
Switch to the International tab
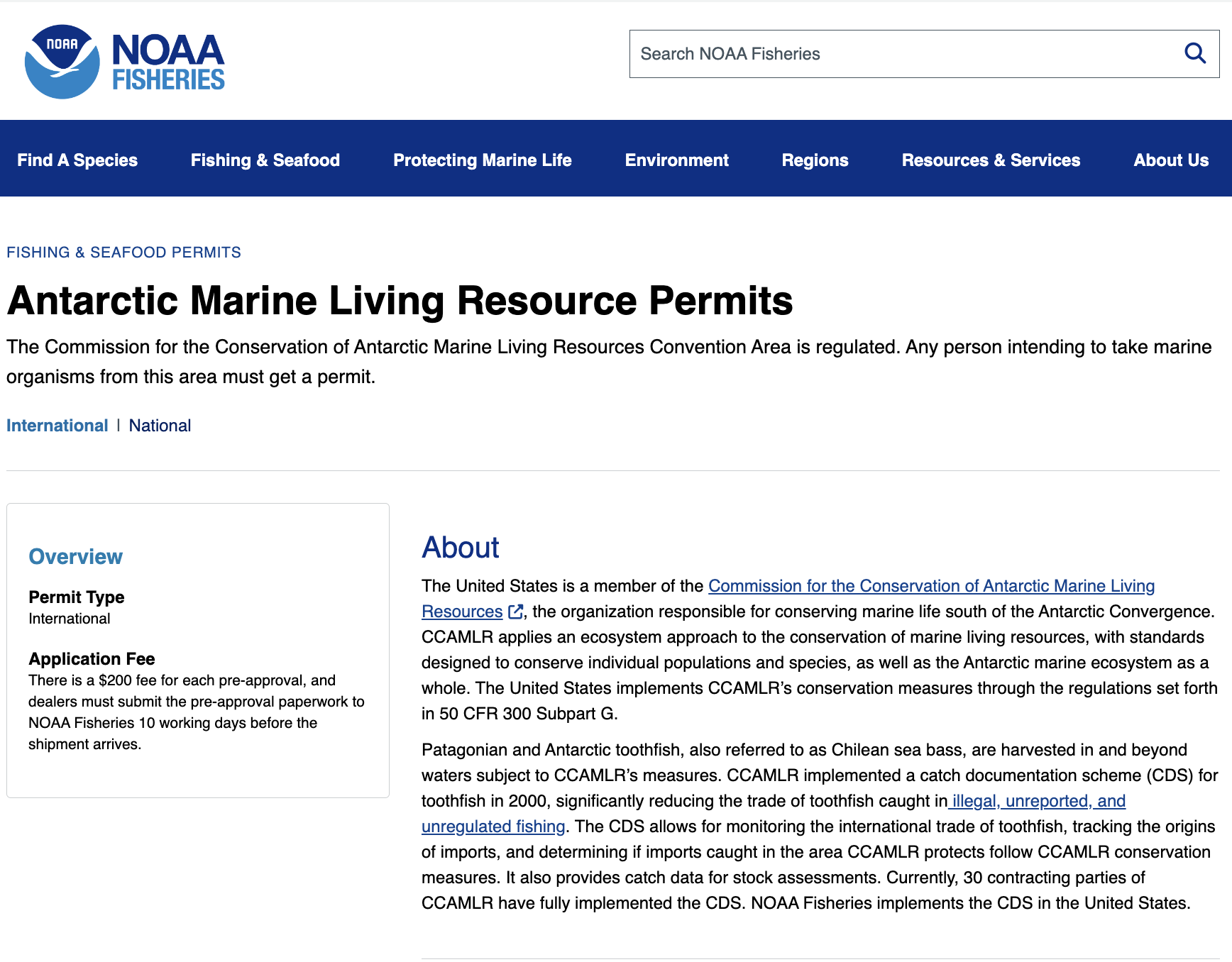click(x=57, y=426)
